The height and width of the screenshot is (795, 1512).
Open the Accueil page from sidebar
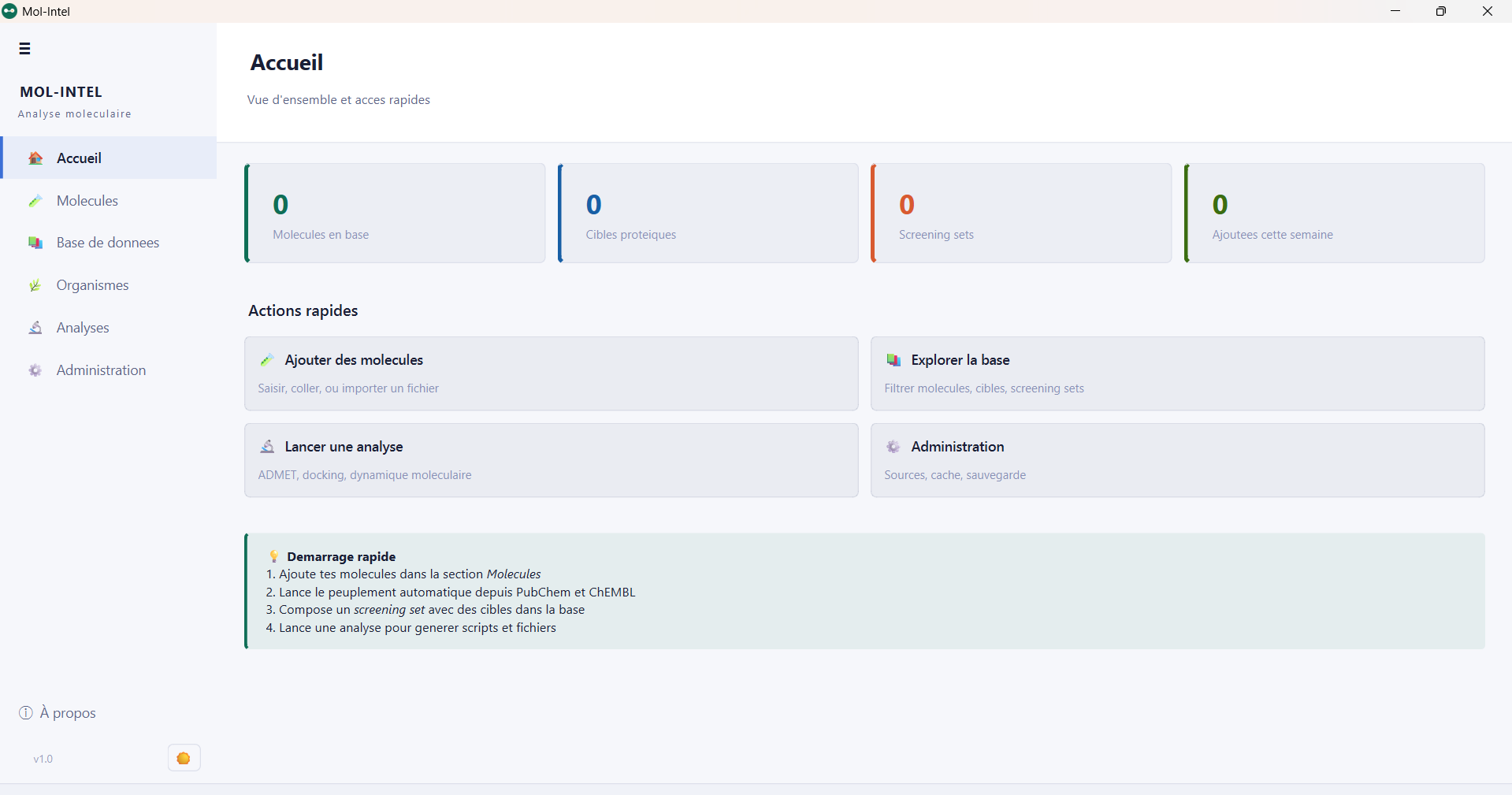[109, 158]
